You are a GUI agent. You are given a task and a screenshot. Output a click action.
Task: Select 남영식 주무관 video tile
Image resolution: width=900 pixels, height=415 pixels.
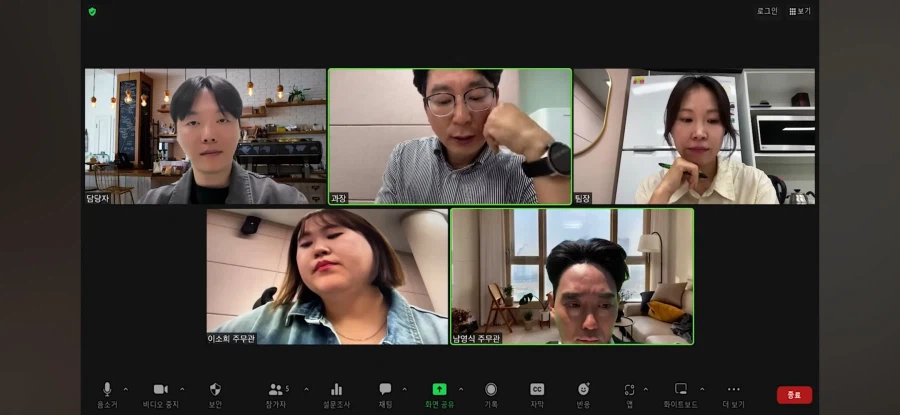click(572, 277)
